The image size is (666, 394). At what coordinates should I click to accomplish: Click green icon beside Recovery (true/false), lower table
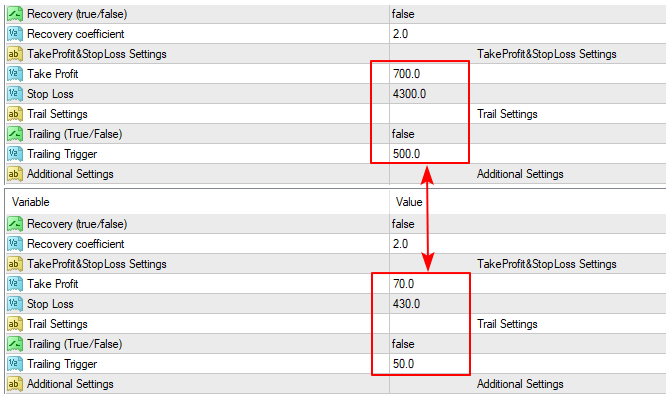tap(14, 224)
